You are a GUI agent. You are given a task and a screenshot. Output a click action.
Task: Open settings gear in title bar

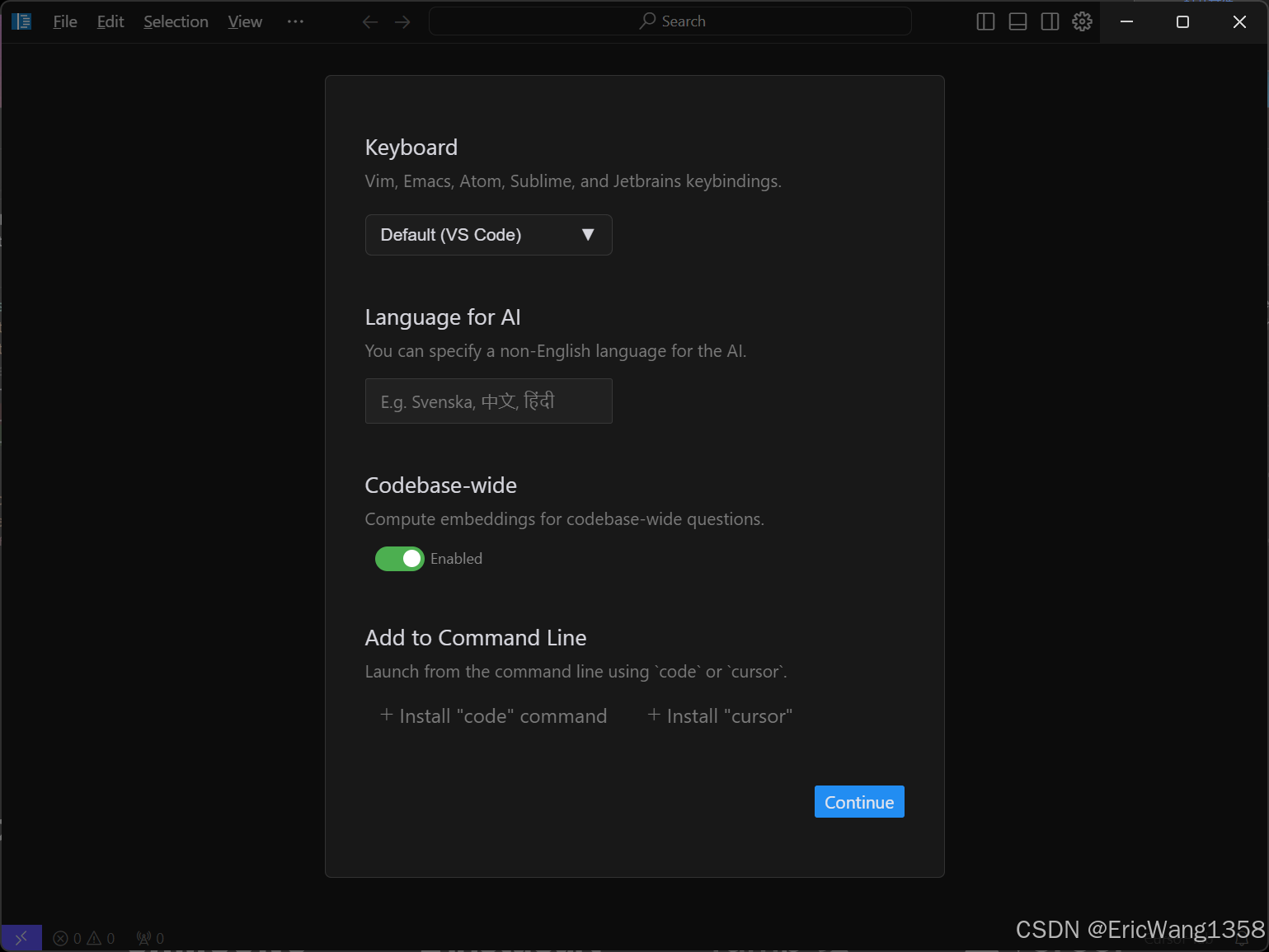pyautogui.click(x=1082, y=21)
